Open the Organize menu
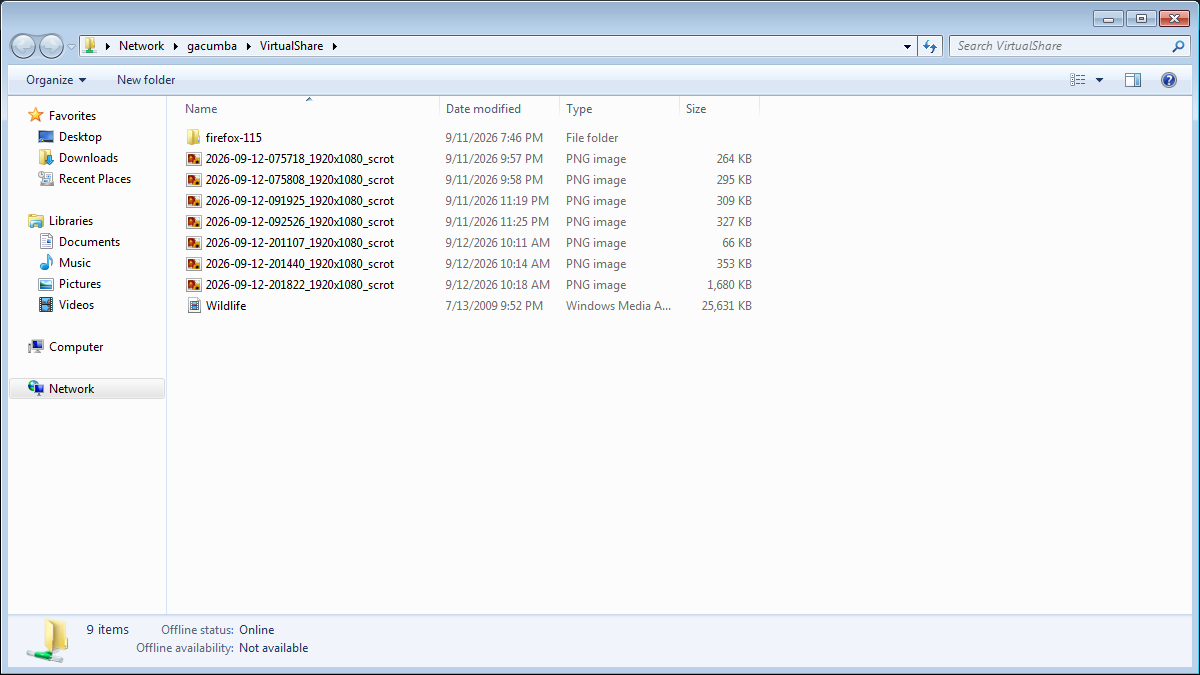 point(56,80)
